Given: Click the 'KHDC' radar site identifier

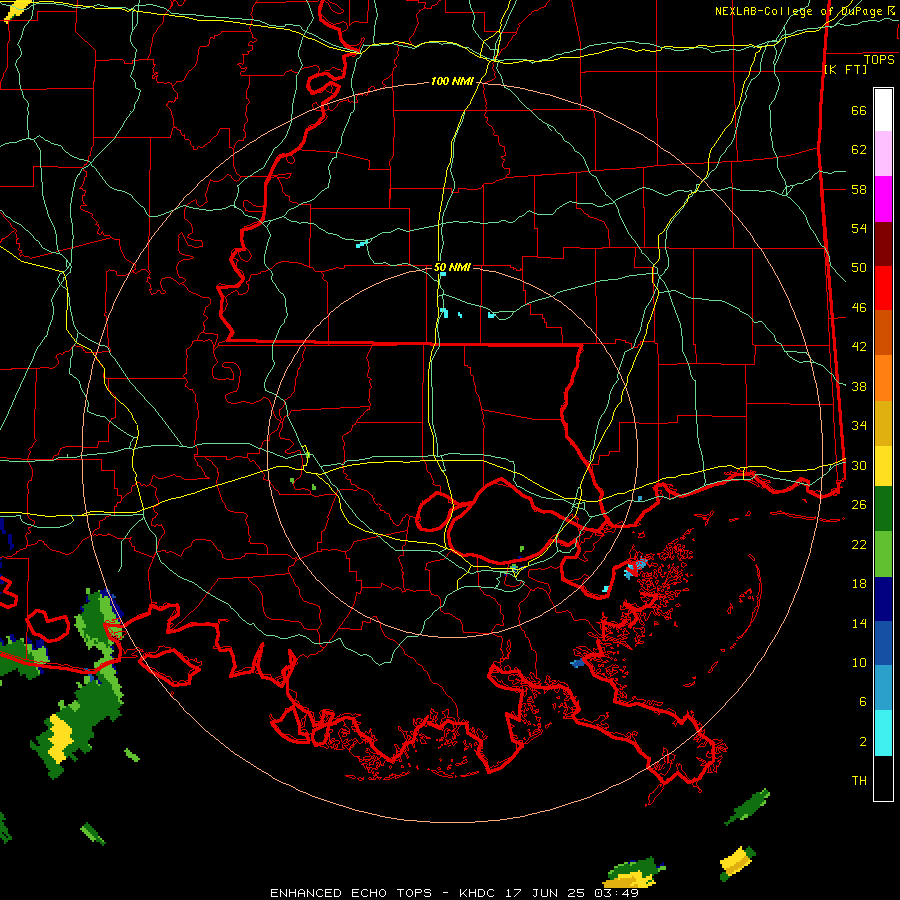Looking at the screenshot, I should pyautogui.click(x=479, y=893).
